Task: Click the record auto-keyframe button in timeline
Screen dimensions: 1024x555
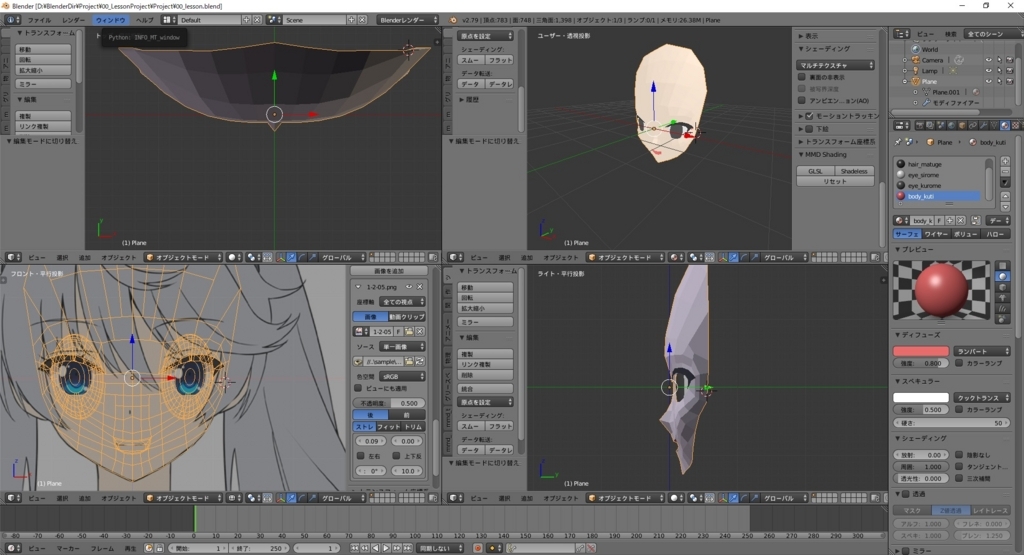Action: tap(477, 548)
